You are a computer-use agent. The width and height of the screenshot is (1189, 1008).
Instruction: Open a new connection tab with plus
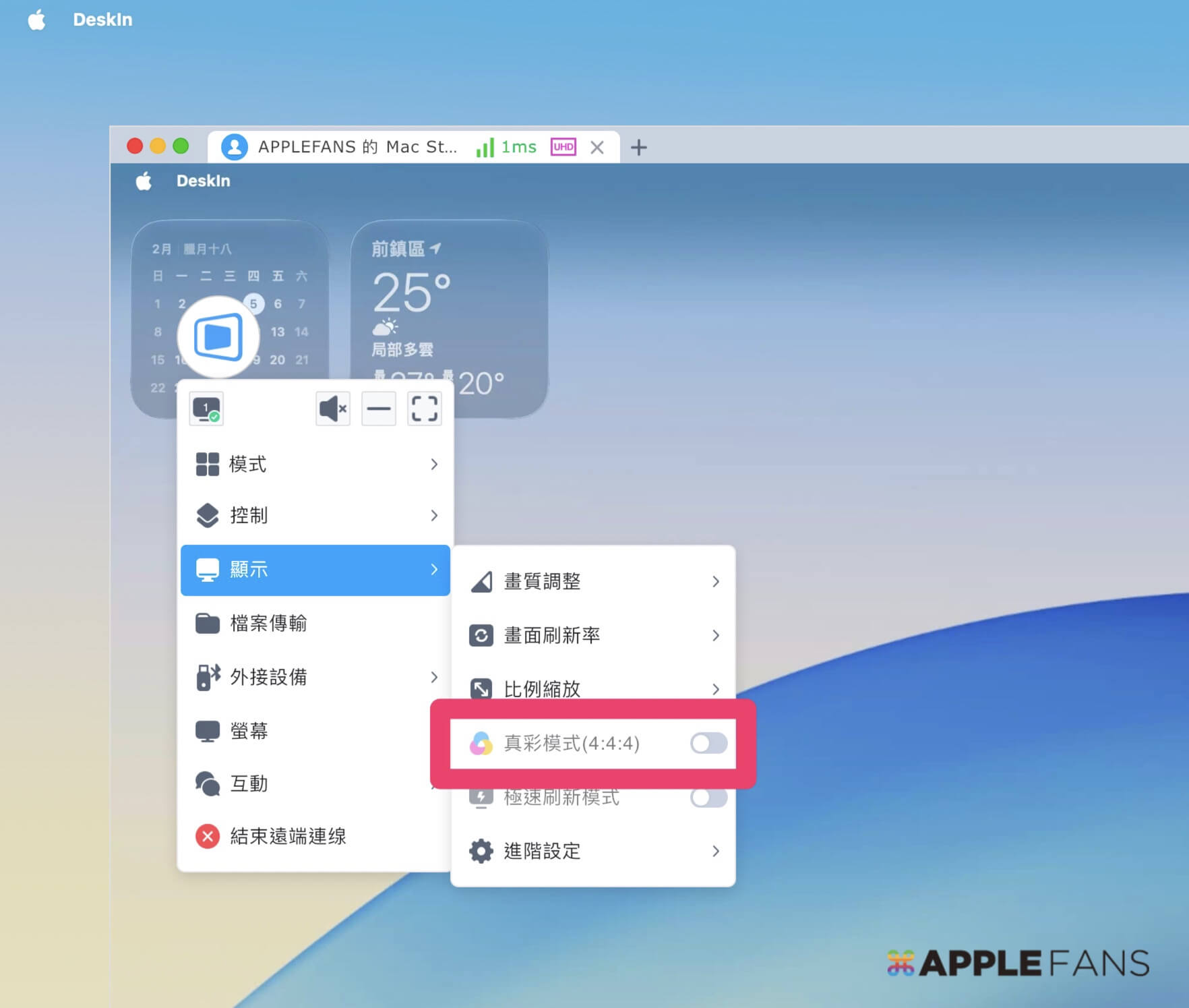point(638,147)
